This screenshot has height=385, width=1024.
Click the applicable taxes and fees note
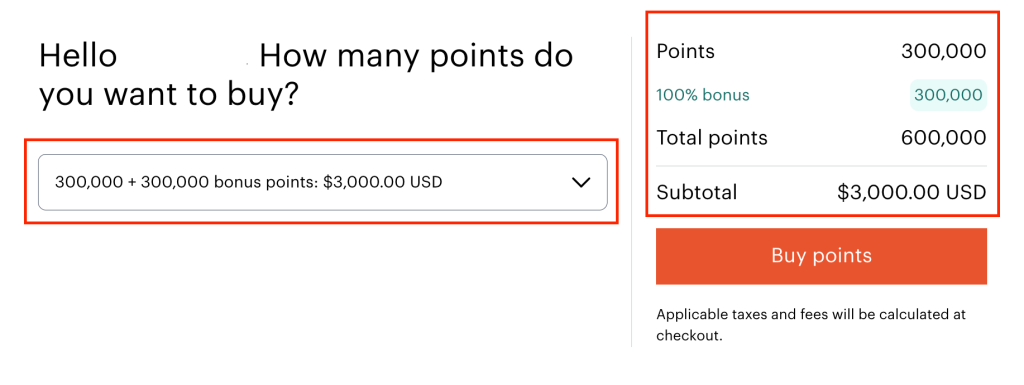click(811, 325)
